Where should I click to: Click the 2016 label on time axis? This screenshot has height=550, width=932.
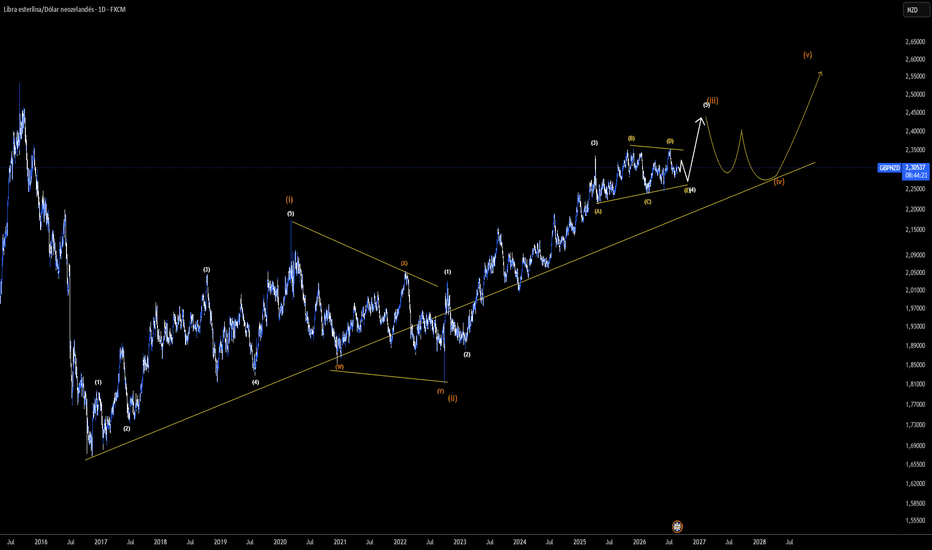pos(41,542)
